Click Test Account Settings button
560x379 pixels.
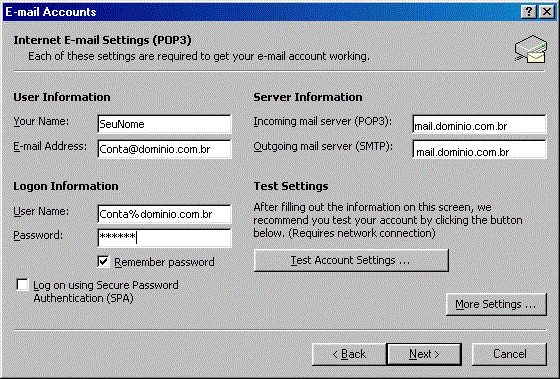[351, 260]
